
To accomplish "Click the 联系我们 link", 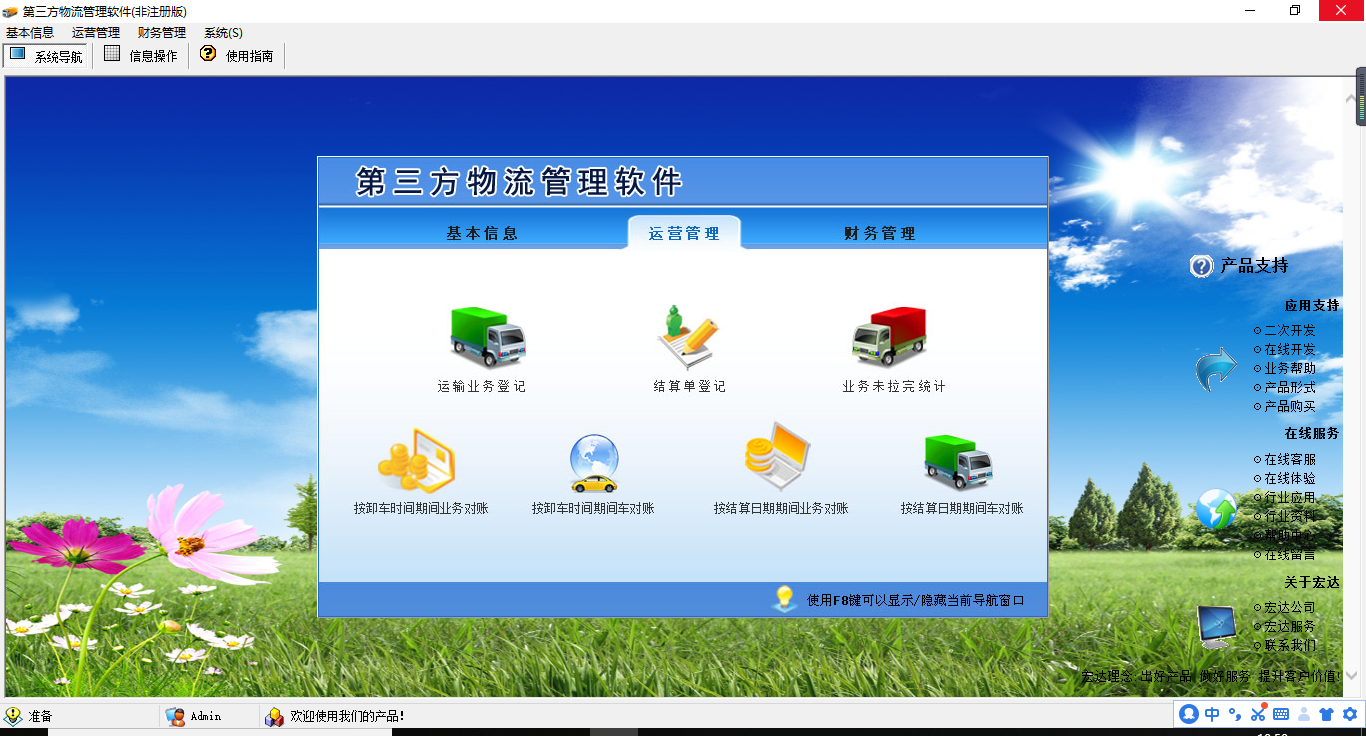I will coord(1290,645).
